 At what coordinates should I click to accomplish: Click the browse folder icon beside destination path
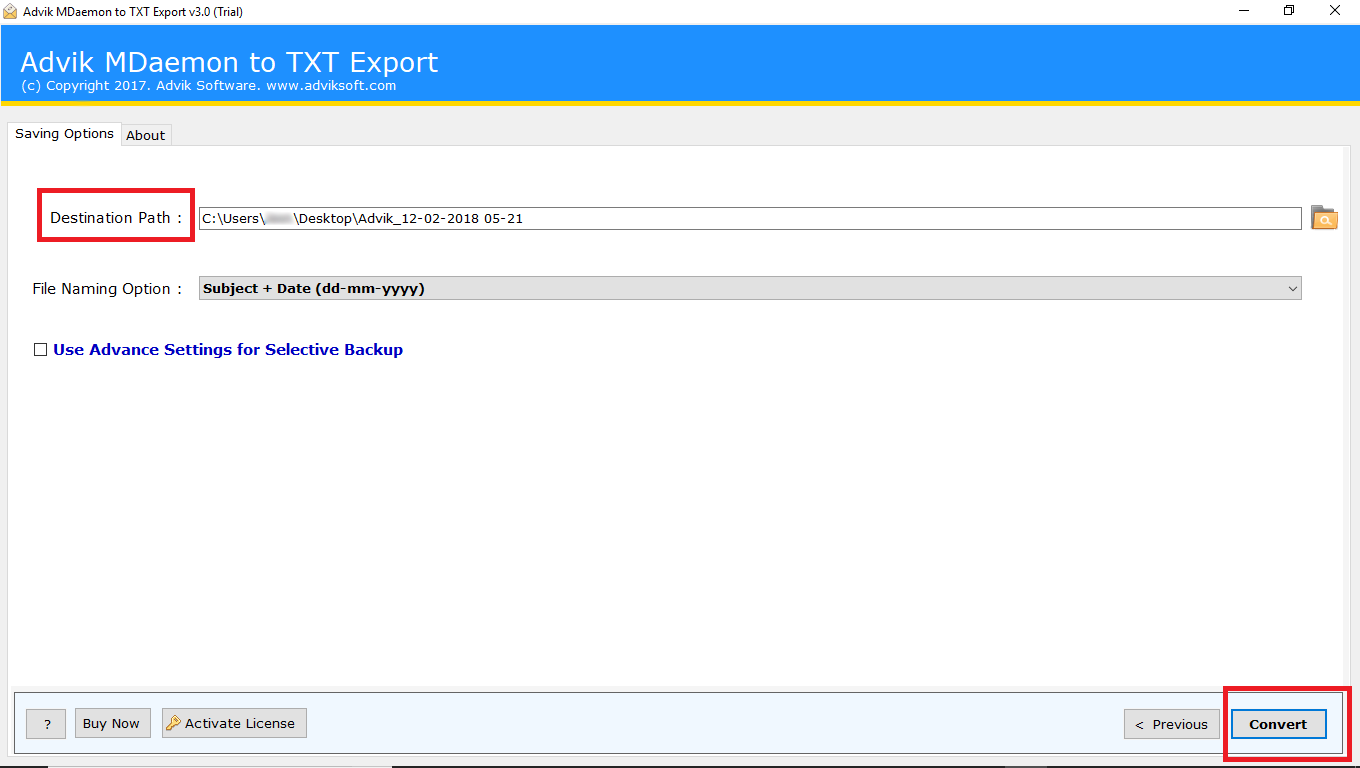coord(1324,218)
